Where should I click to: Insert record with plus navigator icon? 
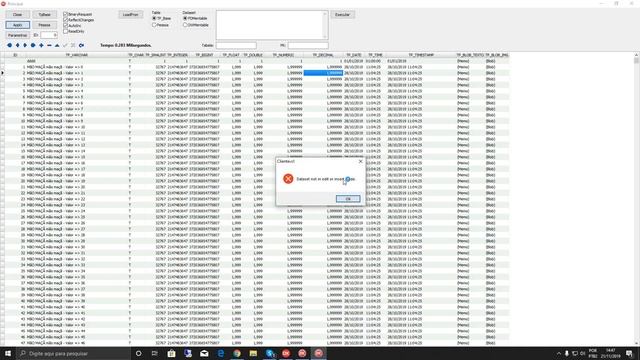tap(41, 45)
